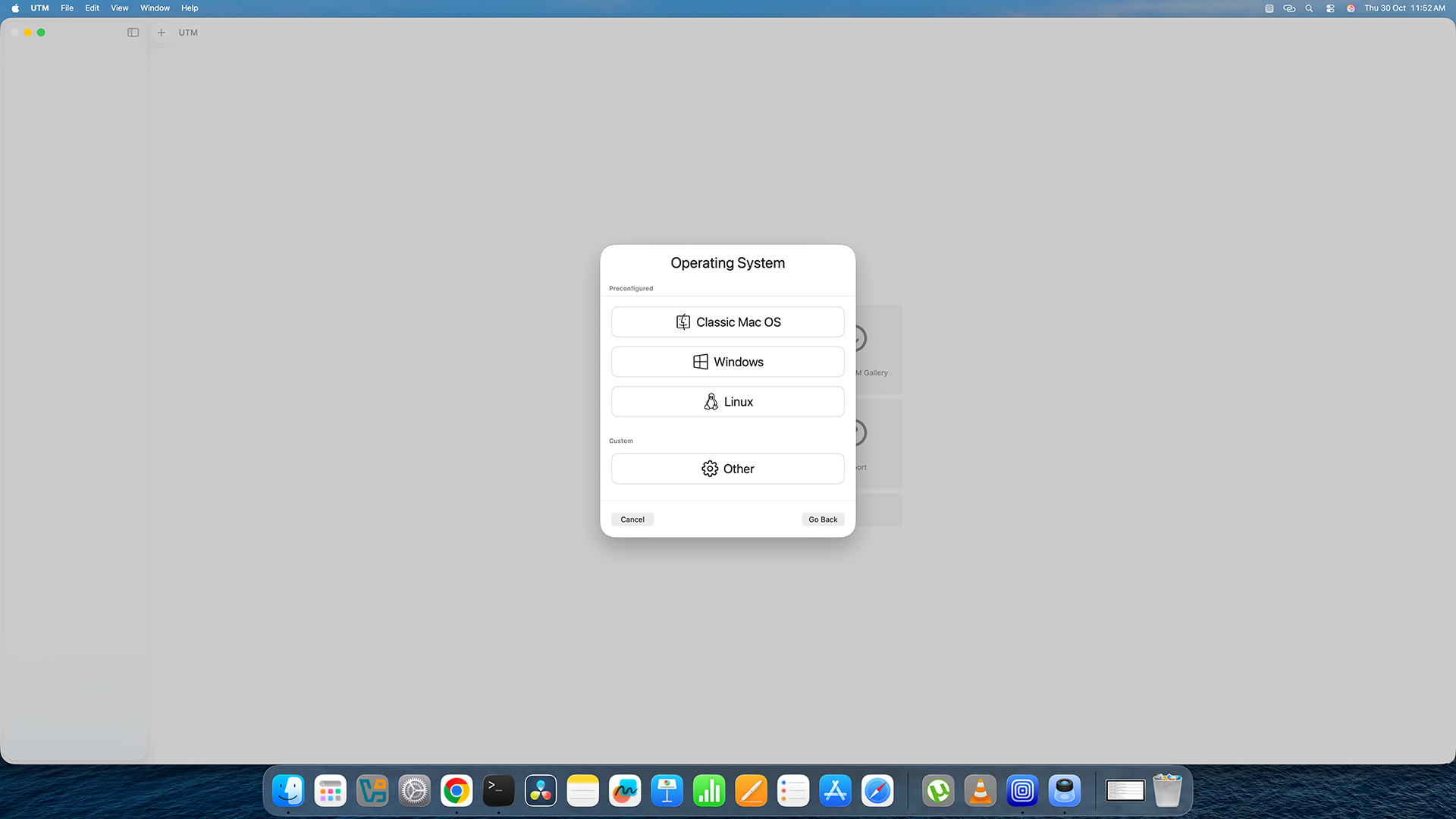
Task: Open the Trash from the Dock
Action: tap(1167, 790)
